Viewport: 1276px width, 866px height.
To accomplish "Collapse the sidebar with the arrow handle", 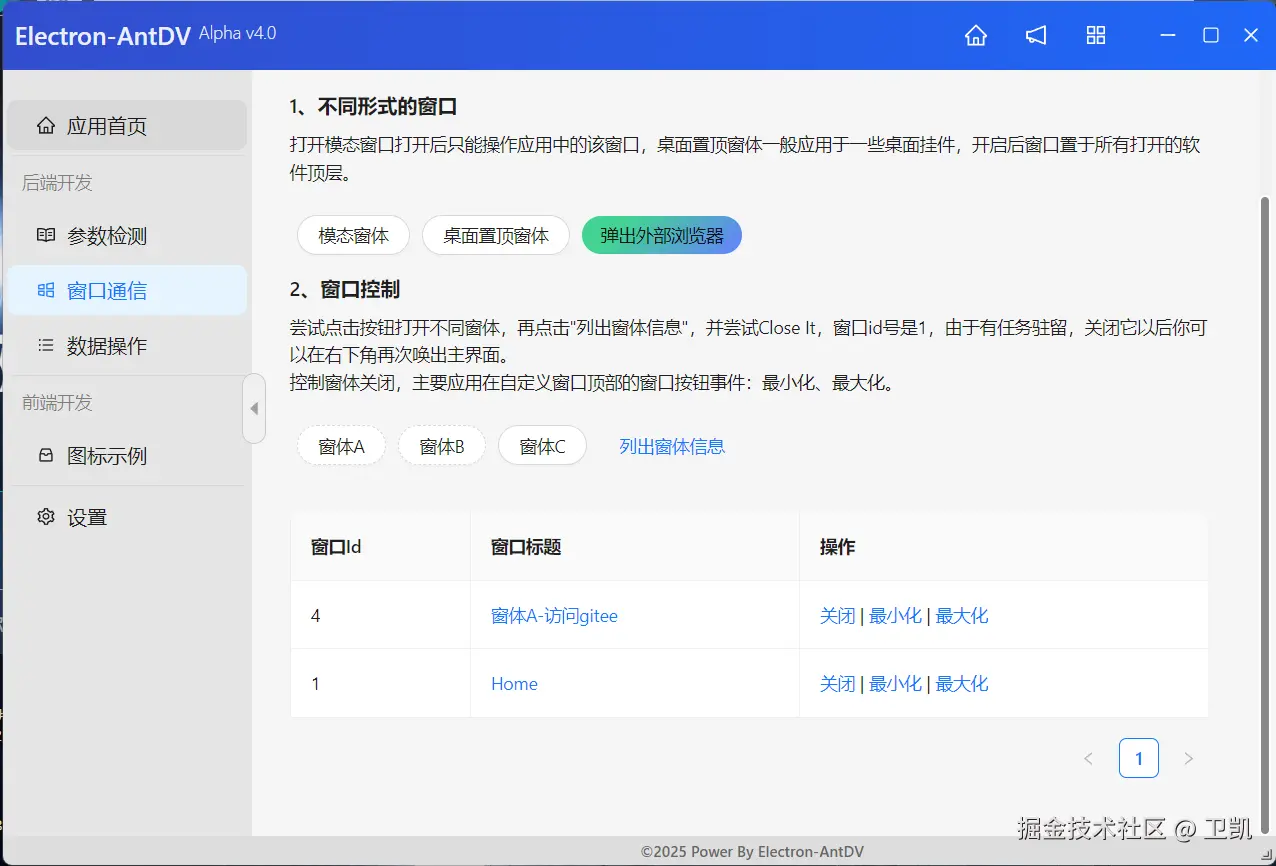I will [254, 408].
